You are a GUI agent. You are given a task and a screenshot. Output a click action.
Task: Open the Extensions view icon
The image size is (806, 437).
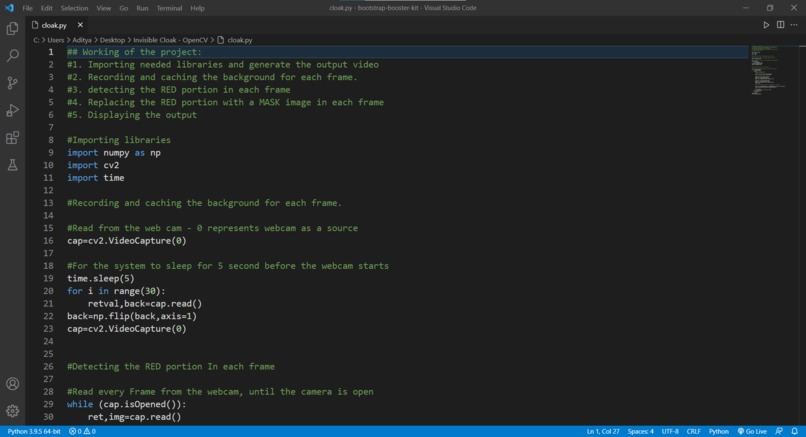12,137
